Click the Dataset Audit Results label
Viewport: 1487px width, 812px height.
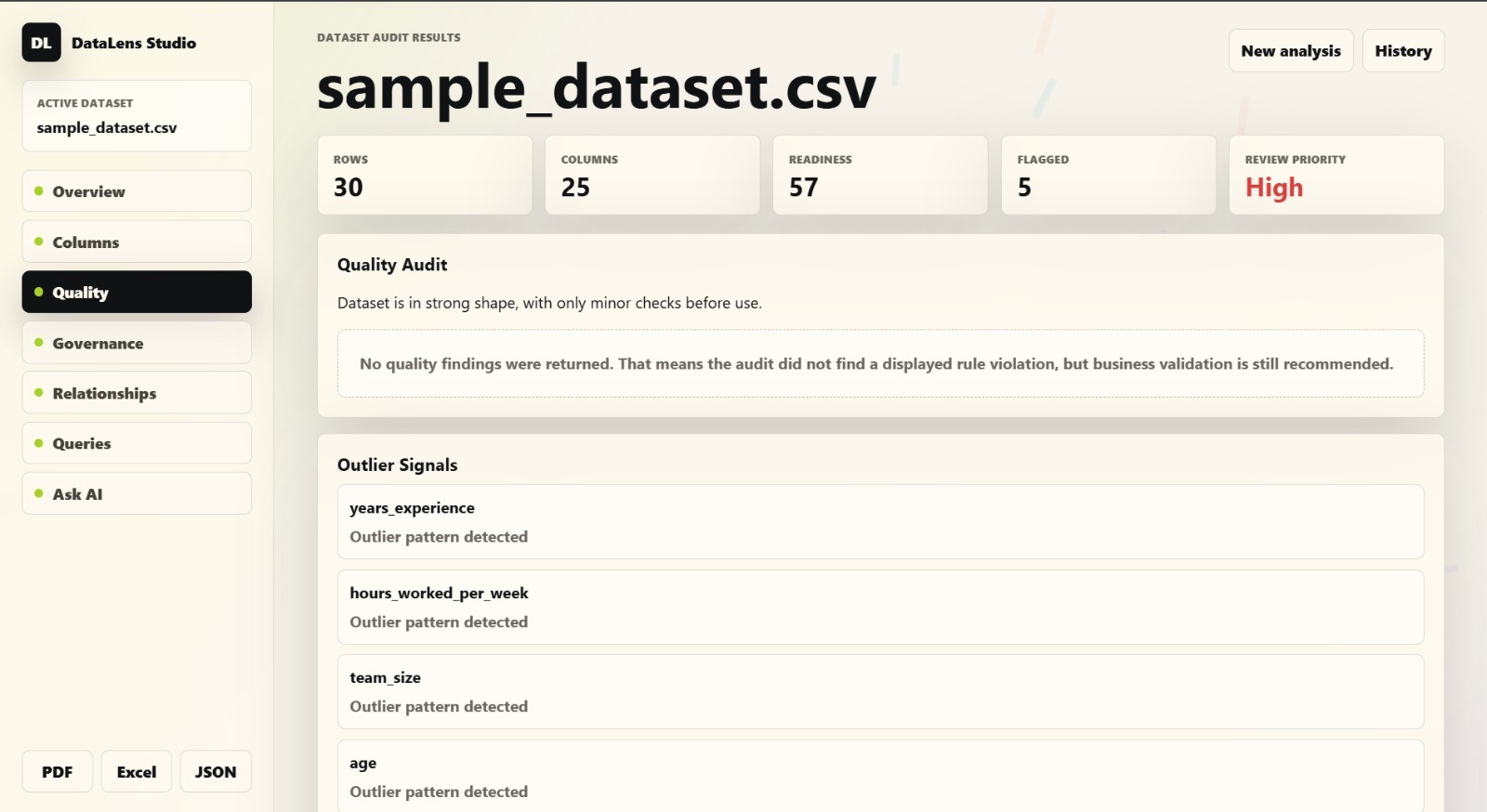(x=388, y=38)
